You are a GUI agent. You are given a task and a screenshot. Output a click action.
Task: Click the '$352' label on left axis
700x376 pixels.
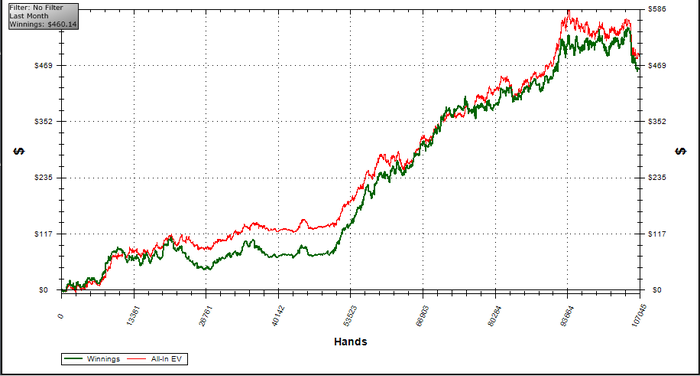pyautogui.click(x=43, y=121)
